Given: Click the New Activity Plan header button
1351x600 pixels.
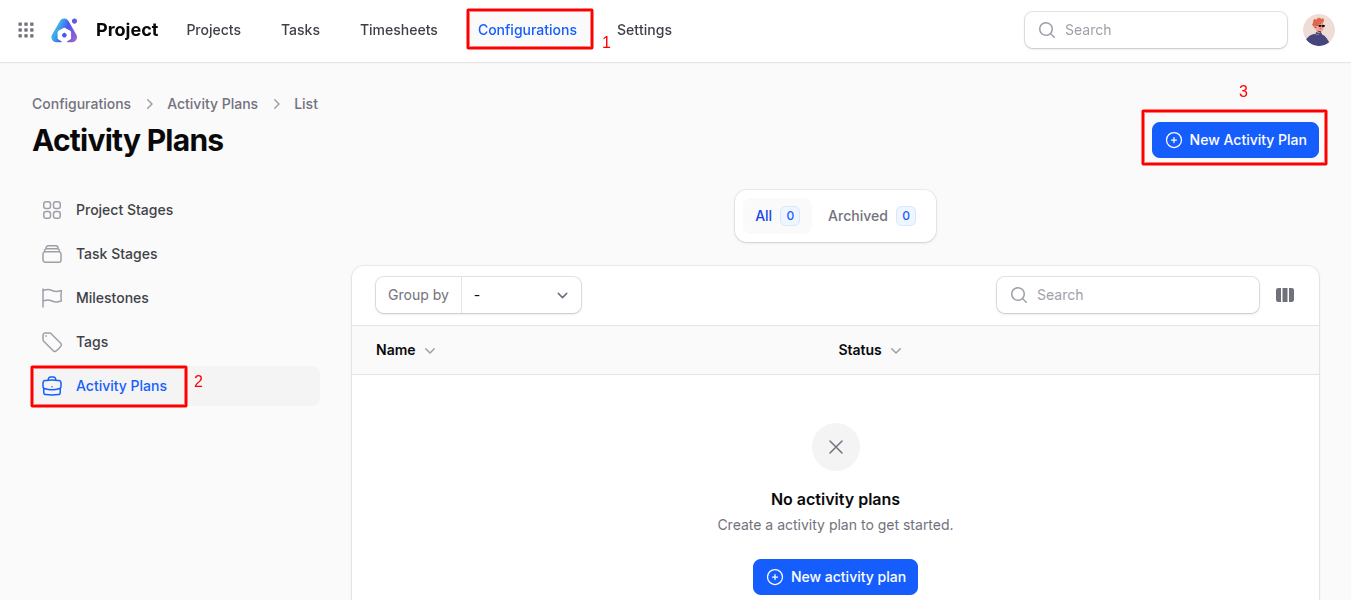Looking at the screenshot, I should coord(1235,140).
